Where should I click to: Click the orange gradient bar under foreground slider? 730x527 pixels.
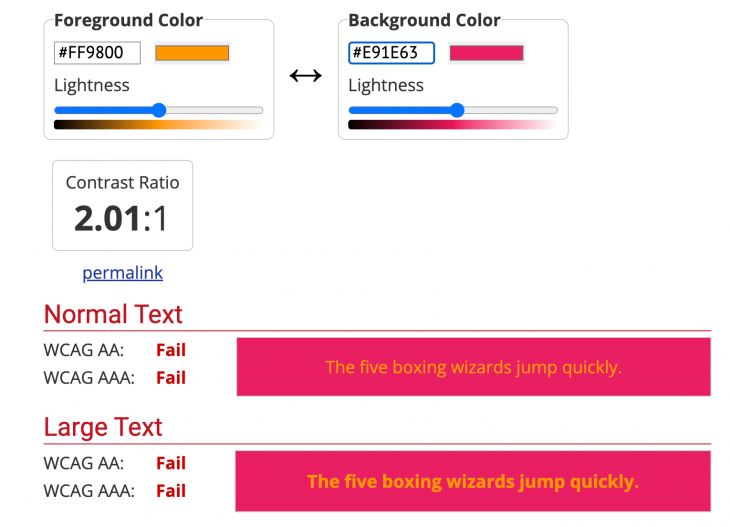coord(158,125)
